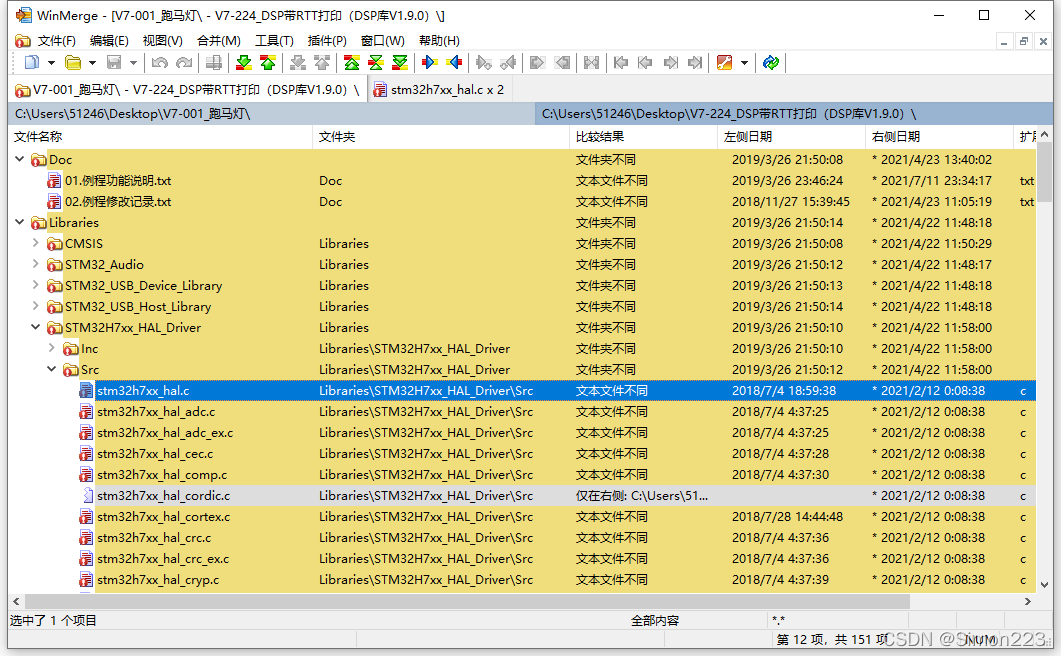Screen dimensions: 1061x656
Task: Click the horizontal scrollbar left arrow
Action: (x=17, y=601)
